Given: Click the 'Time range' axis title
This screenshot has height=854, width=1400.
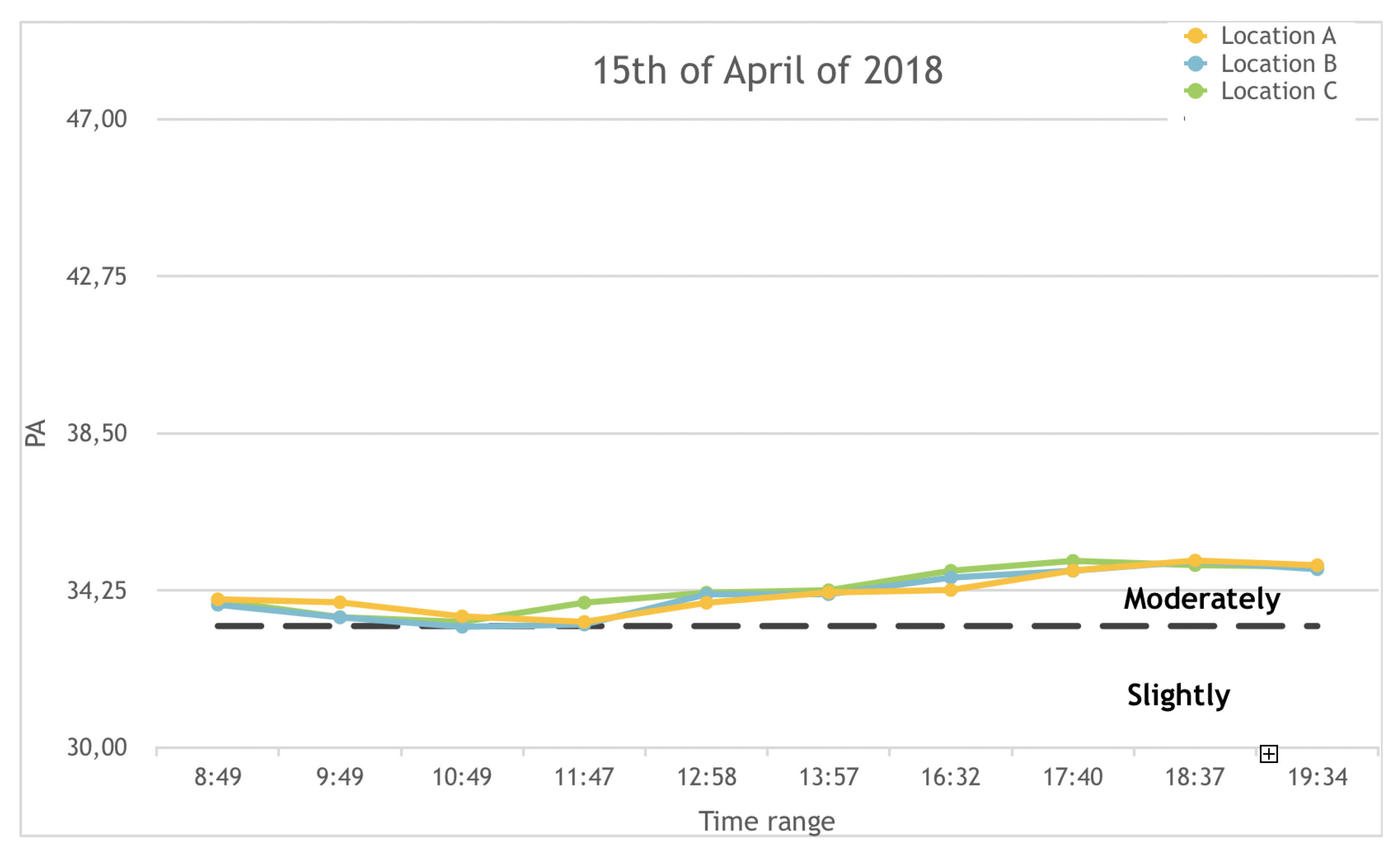Looking at the screenshot, I should click(x=766, y=821).
